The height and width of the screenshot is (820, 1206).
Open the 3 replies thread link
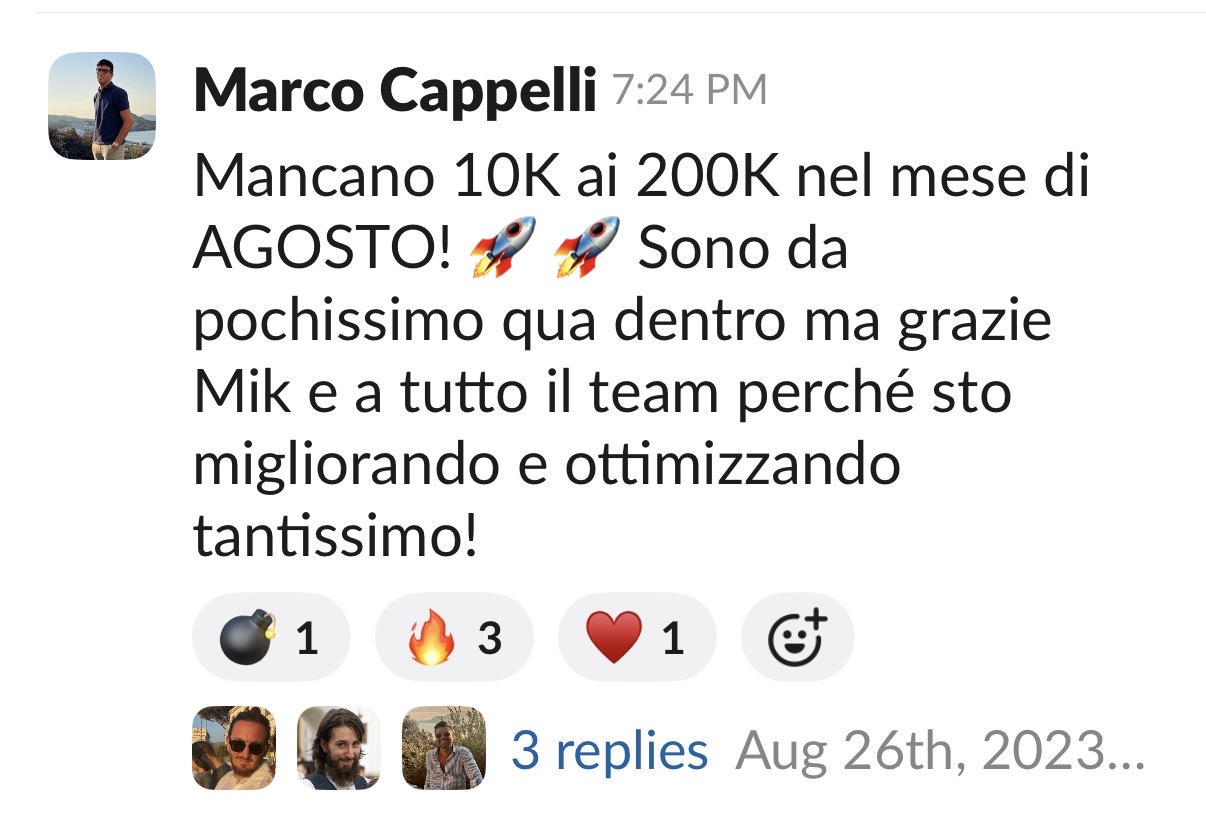(x=609, y=750)
